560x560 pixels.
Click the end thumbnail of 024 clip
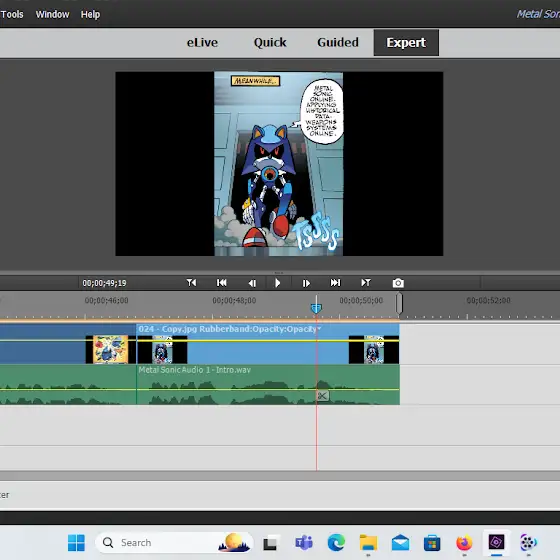[x=374, y=350]
